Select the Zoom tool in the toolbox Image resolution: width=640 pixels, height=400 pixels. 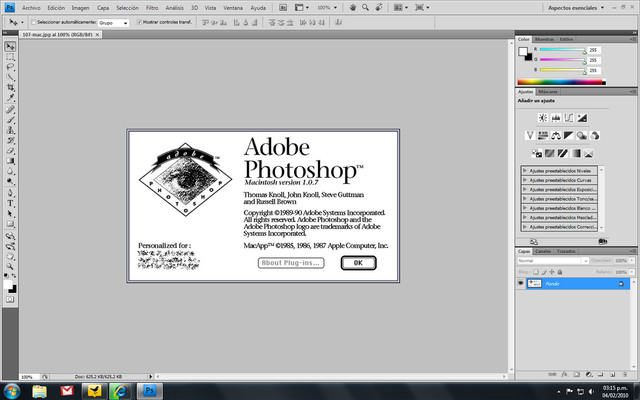coord(10,267)
